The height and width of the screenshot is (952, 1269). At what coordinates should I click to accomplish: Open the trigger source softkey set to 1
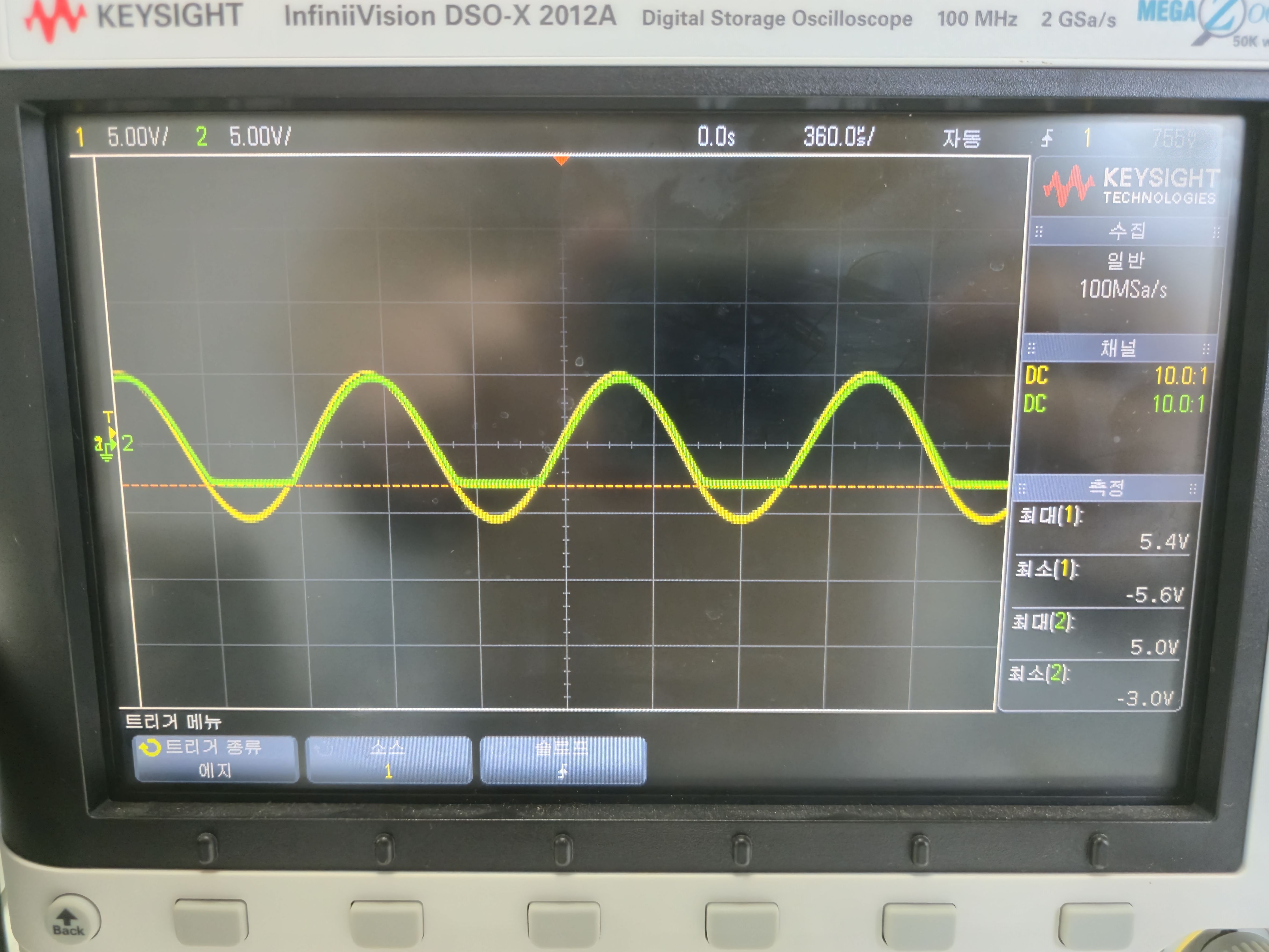click(x=388, y=760)
